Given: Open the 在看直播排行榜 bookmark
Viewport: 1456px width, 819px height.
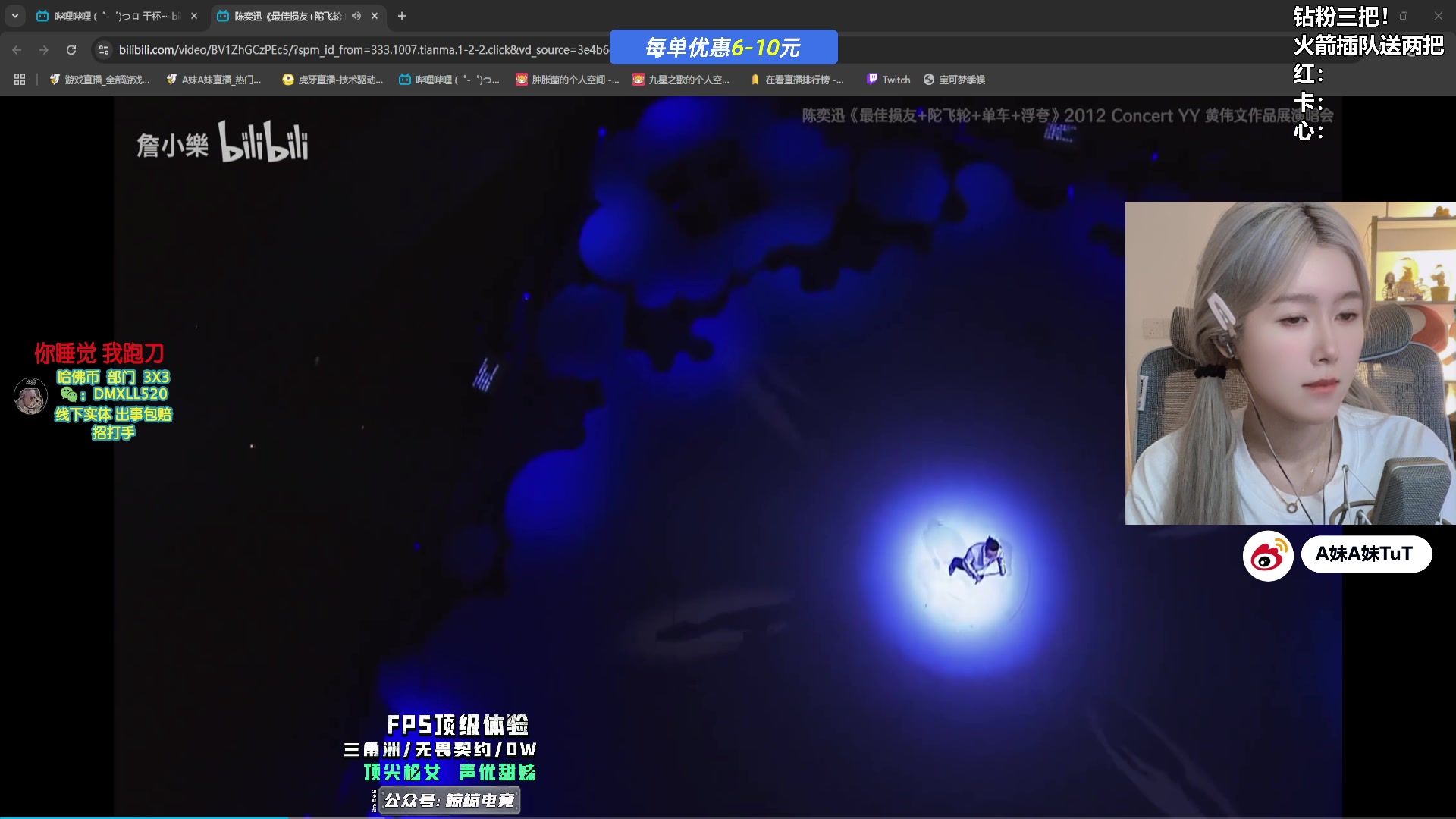Looking at the screenshot, I should (x=796, y=80).
